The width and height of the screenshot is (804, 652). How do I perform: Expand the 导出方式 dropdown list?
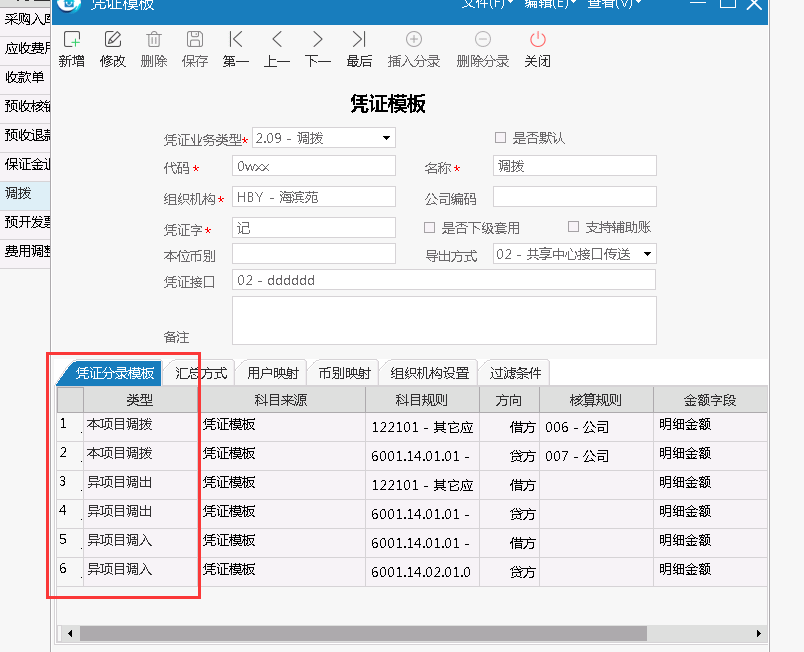[646, 254]
